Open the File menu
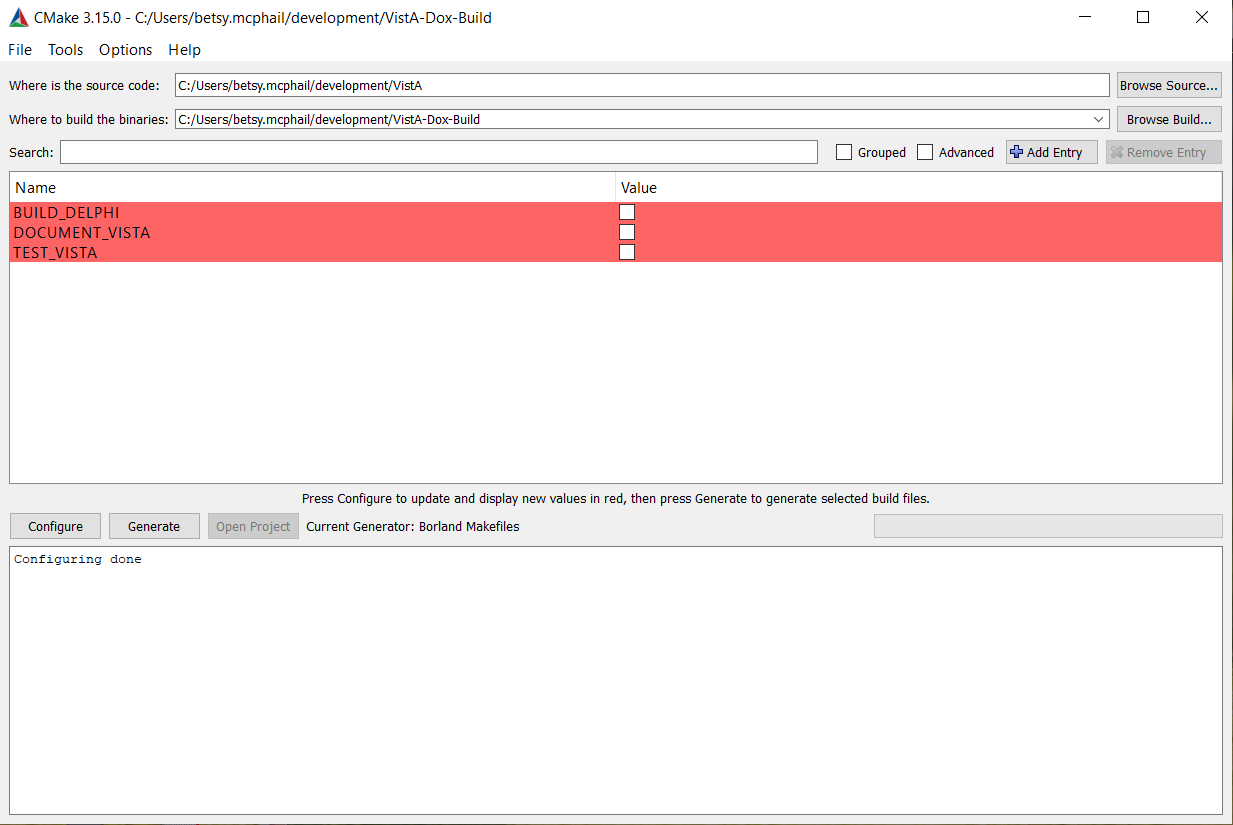This screenshot has width=1233, height=825. coord(20,50)
